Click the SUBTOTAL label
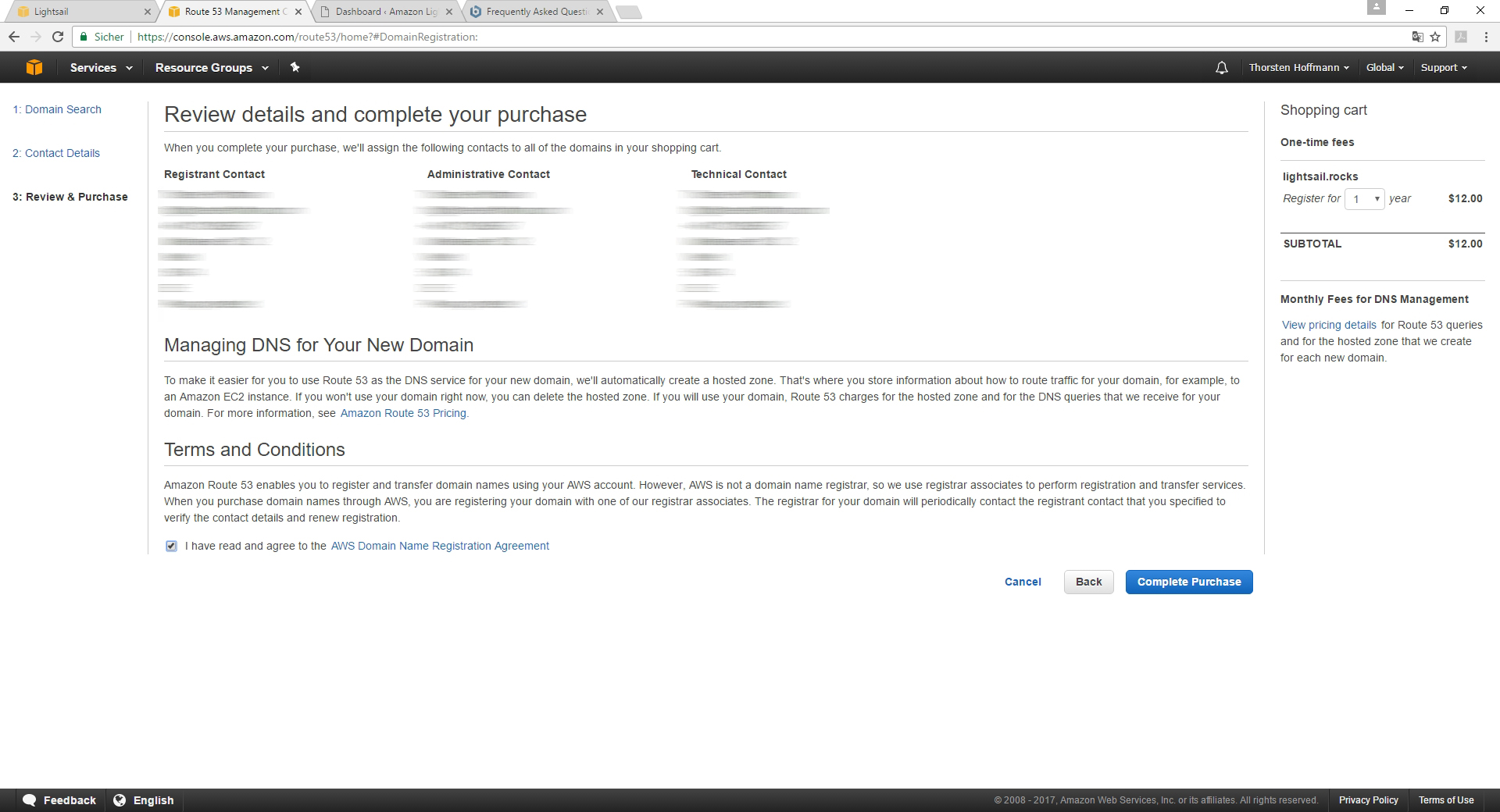 coord(1312,244)
